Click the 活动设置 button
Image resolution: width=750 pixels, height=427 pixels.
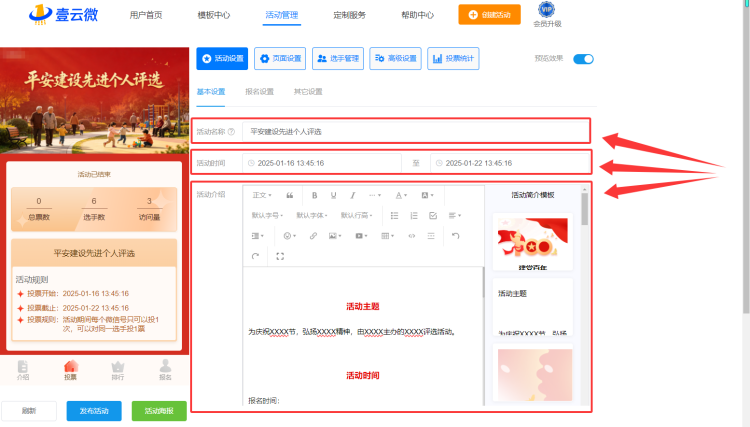[x=222, y=58]
